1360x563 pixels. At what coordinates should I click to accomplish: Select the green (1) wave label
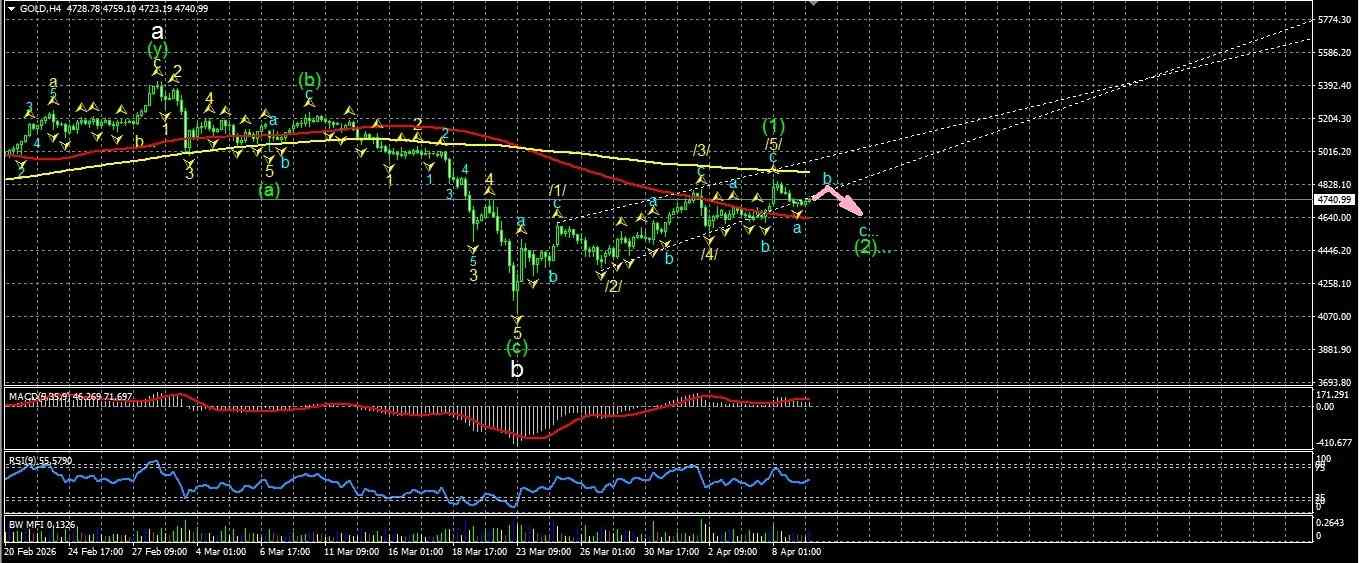773,126
